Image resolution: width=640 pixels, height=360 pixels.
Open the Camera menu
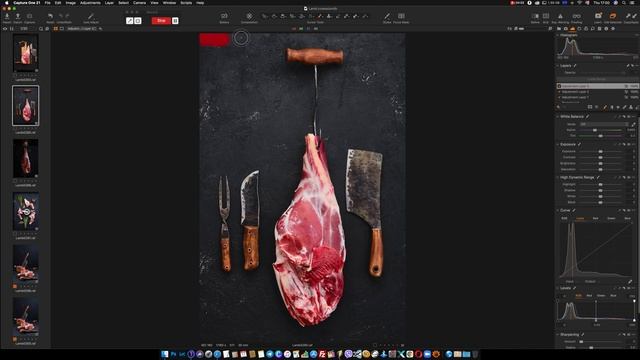[x=139, y=3]
